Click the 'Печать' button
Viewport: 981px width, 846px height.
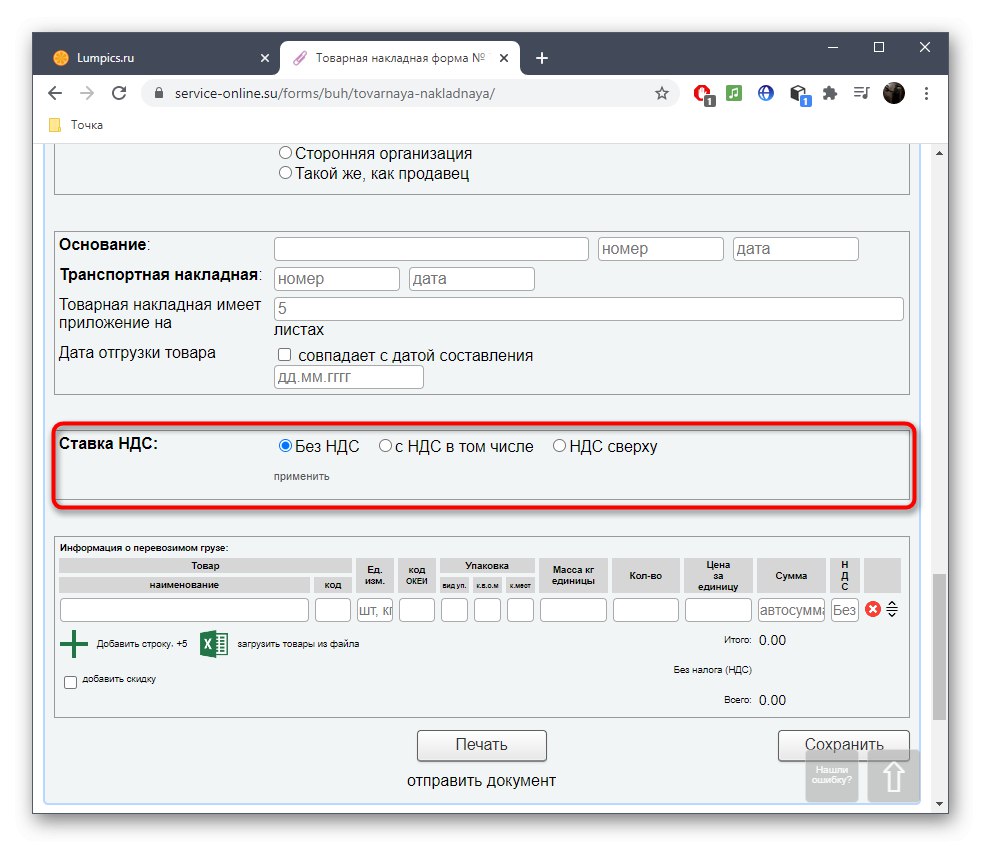(481, 745)
